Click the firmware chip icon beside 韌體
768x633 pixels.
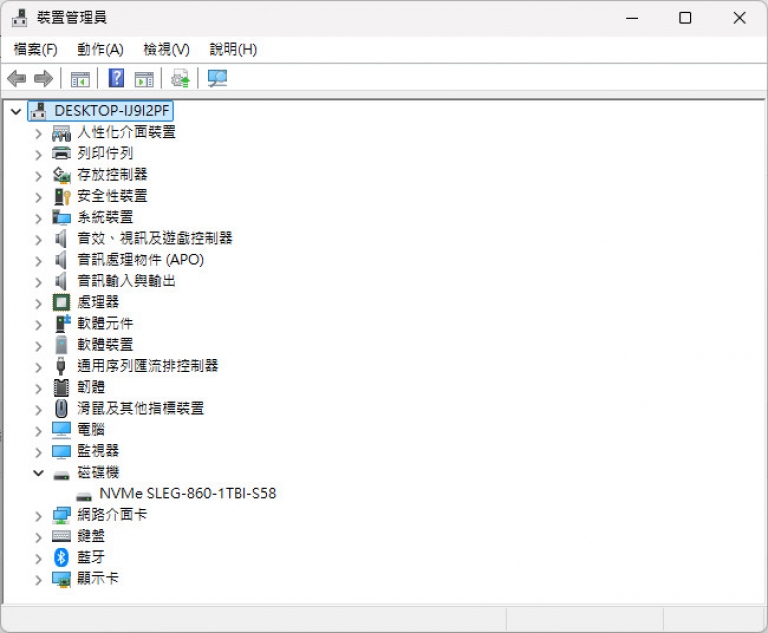61,387
